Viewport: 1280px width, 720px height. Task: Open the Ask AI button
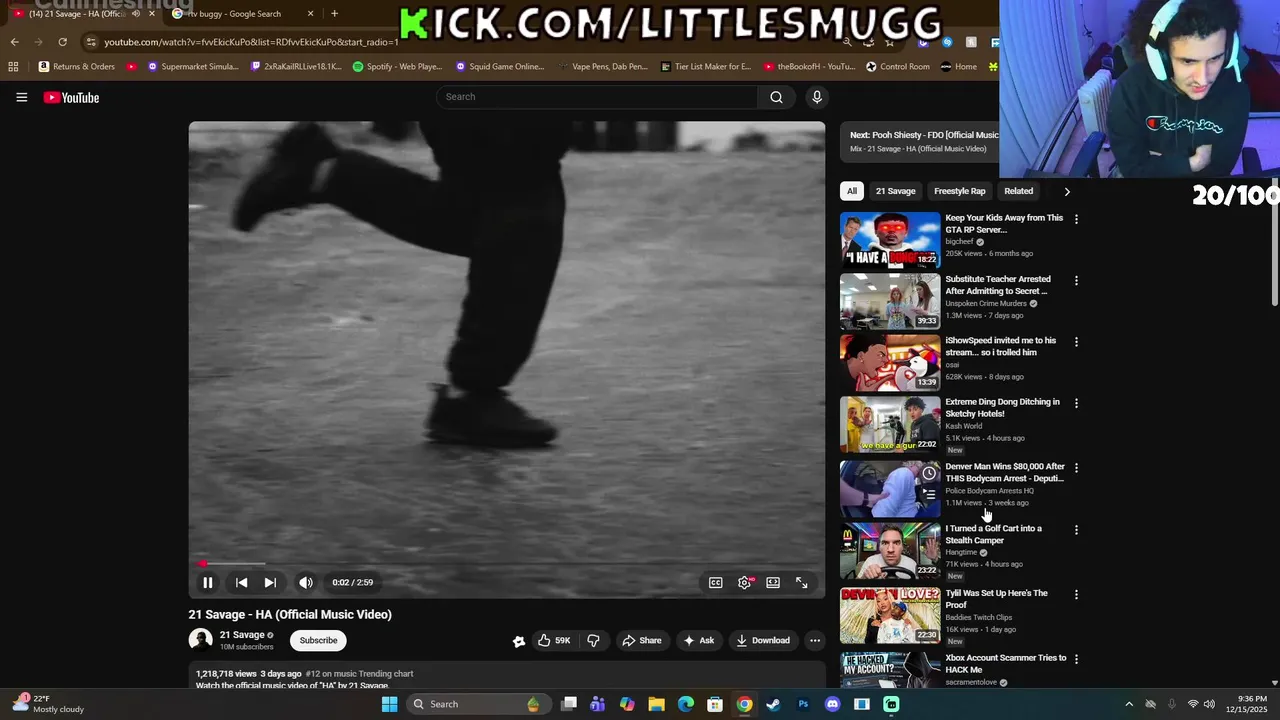[x=698, y=640]
